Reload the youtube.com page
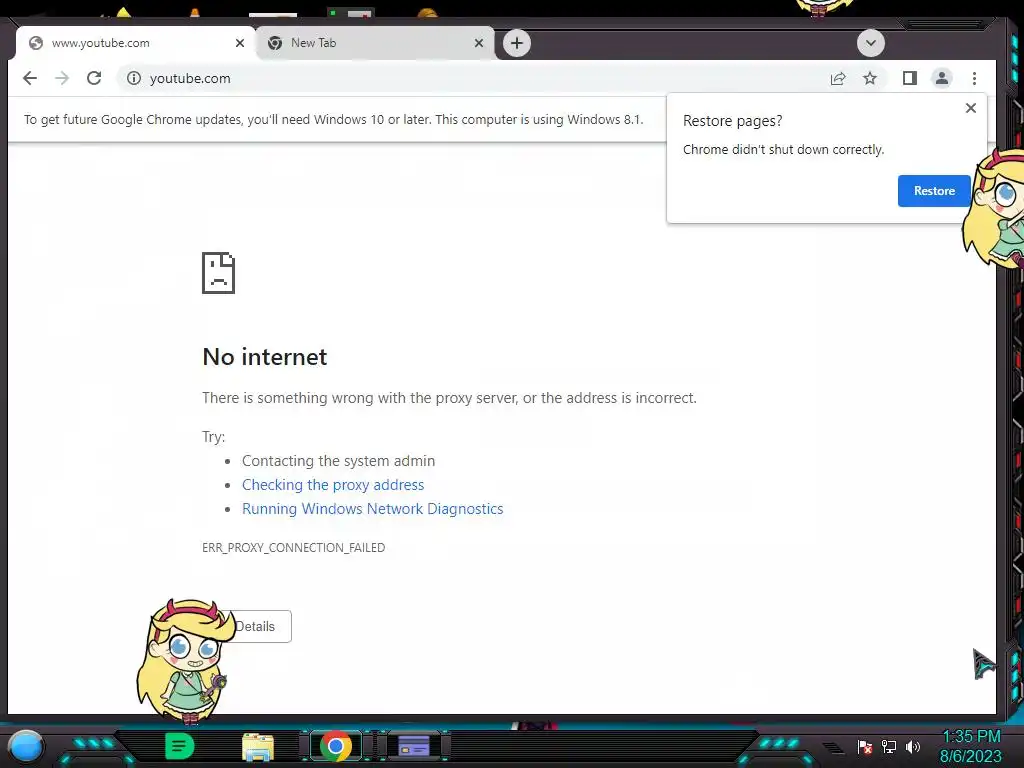Viewport: 1024px width, 768px height. point(94,78)
